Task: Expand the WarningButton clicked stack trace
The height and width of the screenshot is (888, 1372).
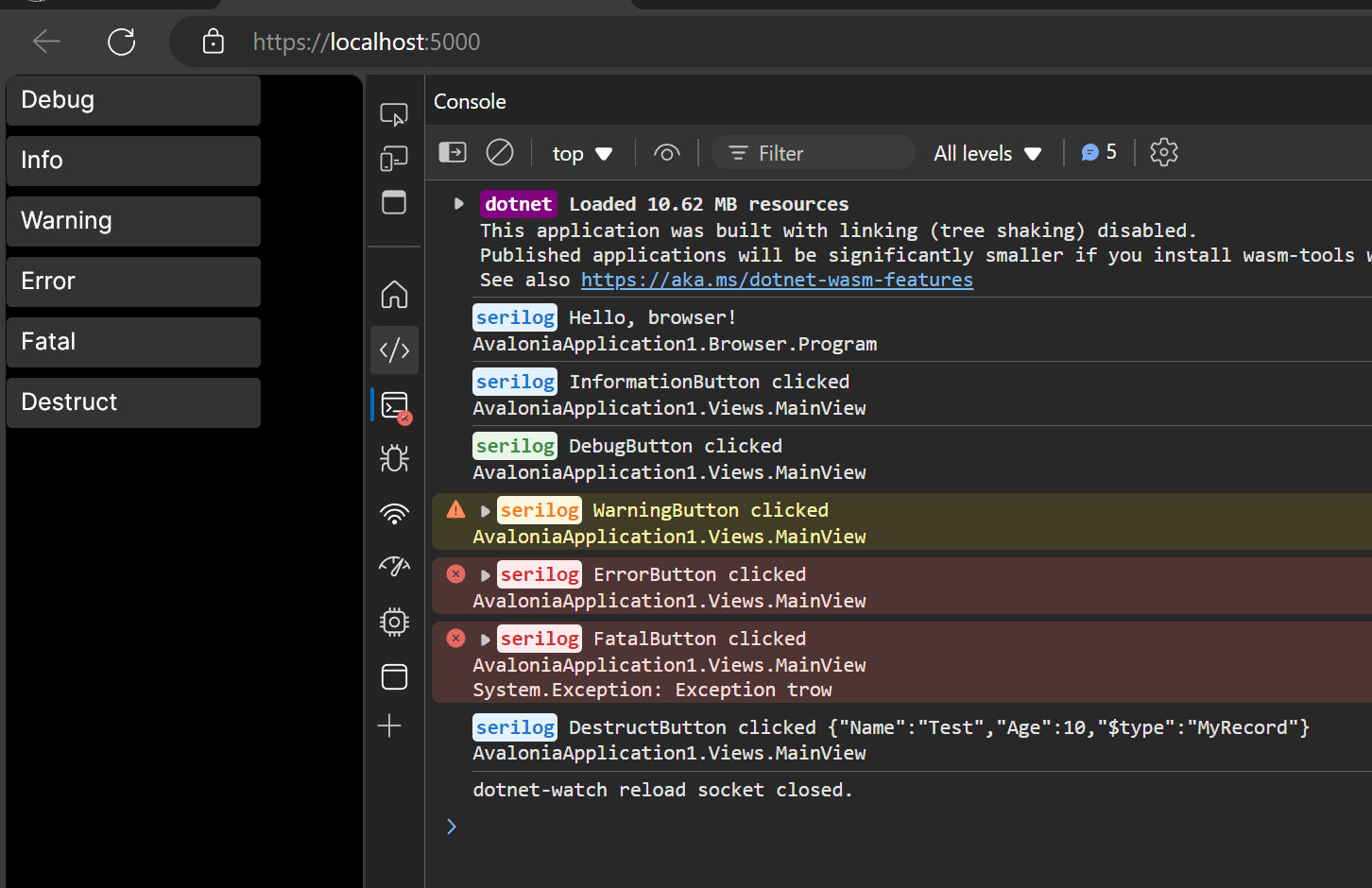Action: tap(486, 511)
